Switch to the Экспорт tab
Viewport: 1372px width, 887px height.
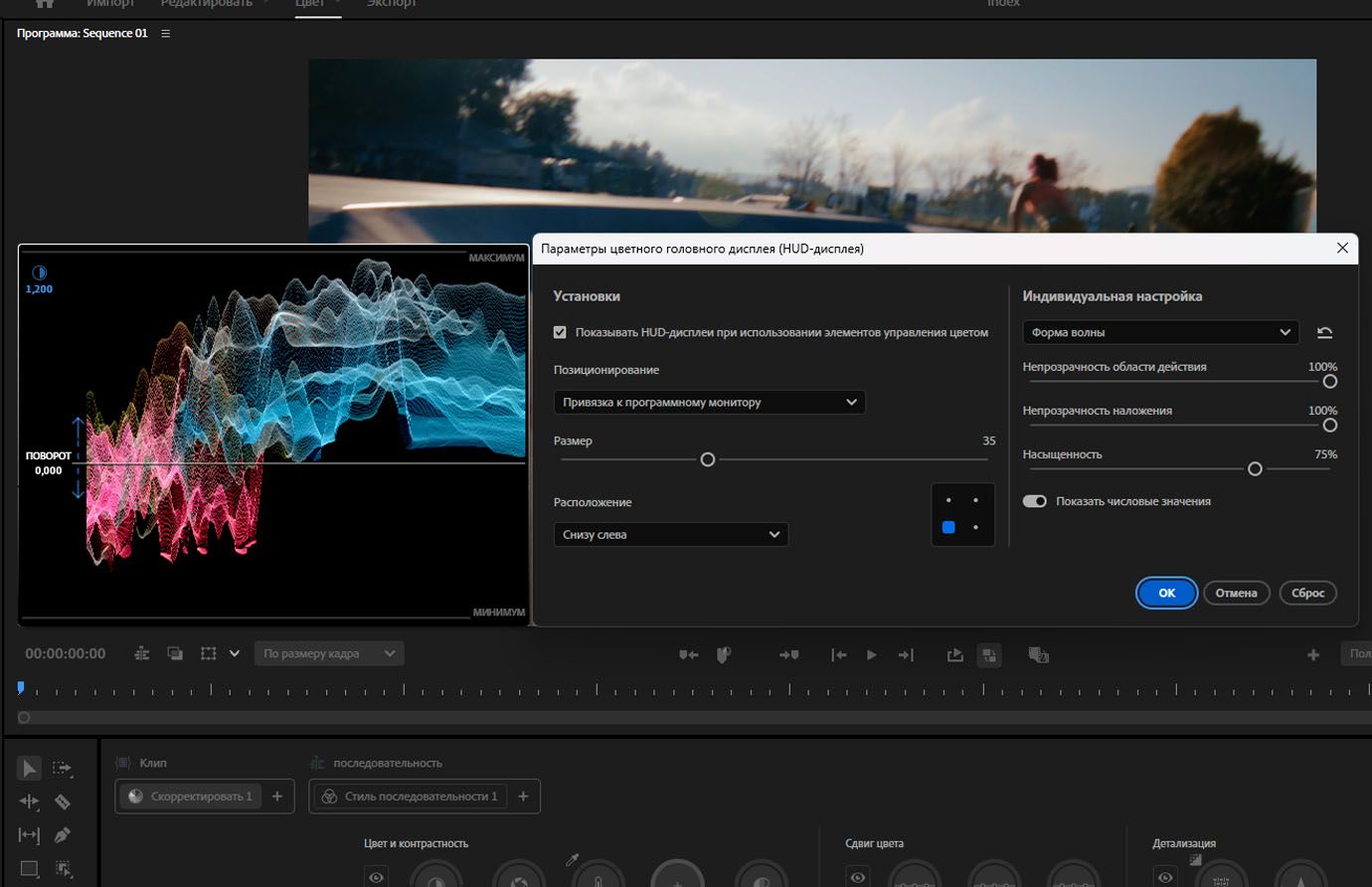click(x=391, y=4)
